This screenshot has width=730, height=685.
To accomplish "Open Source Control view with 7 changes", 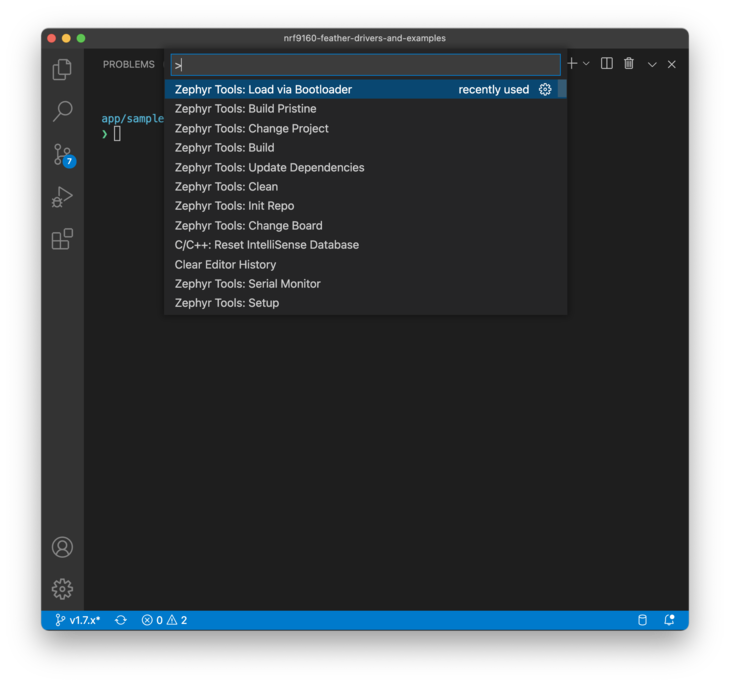I will pyautogui.click(x=64, y=155).
